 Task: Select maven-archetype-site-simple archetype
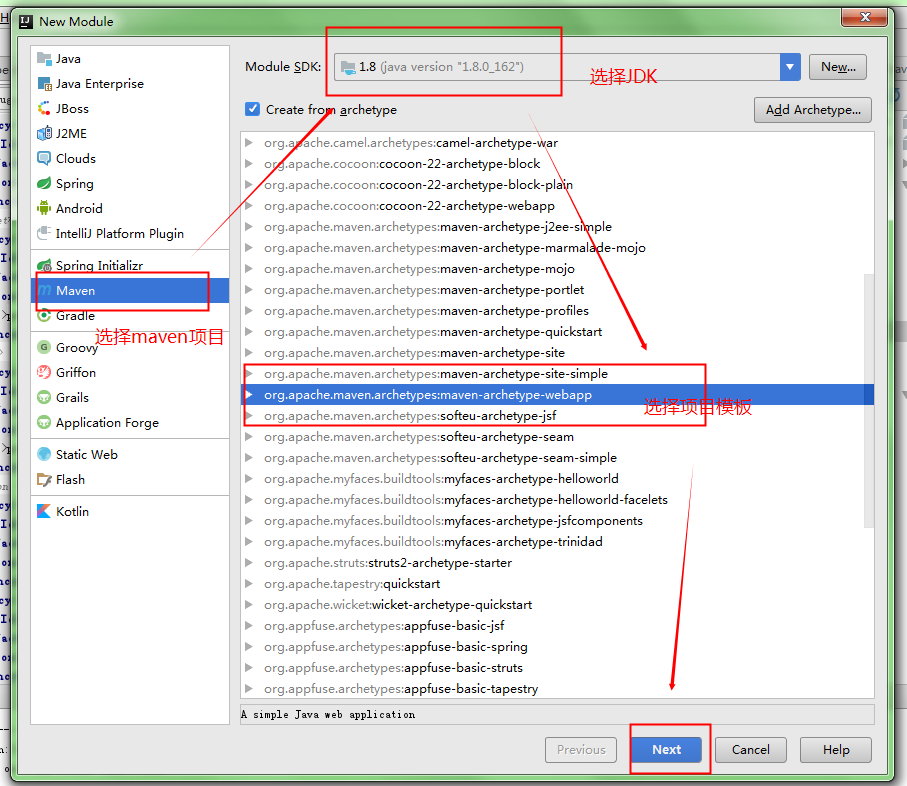click(x=558, y=374)
